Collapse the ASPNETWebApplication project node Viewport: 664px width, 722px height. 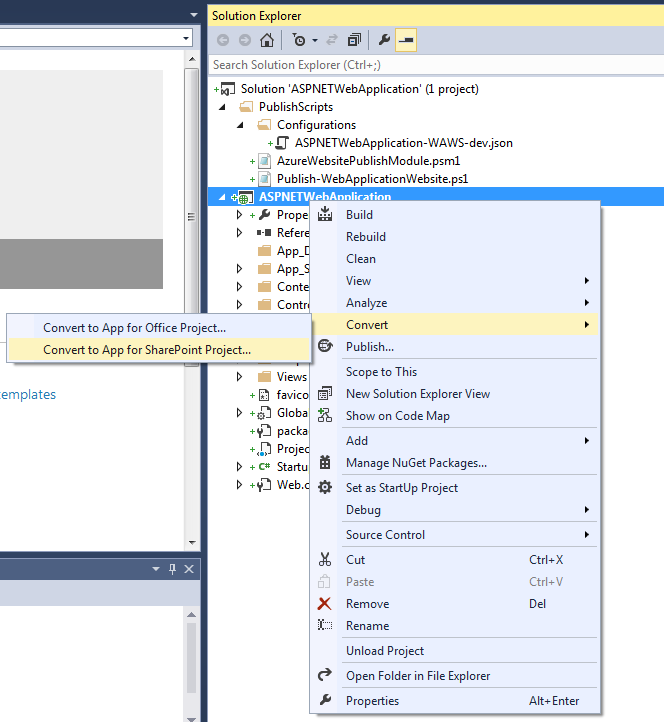pos(222,197)
